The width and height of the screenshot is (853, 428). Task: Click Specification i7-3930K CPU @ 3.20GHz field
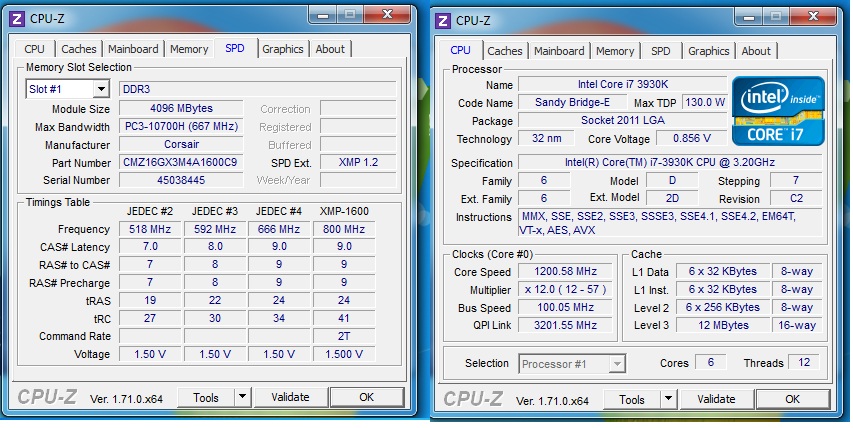tap(670, 162)
